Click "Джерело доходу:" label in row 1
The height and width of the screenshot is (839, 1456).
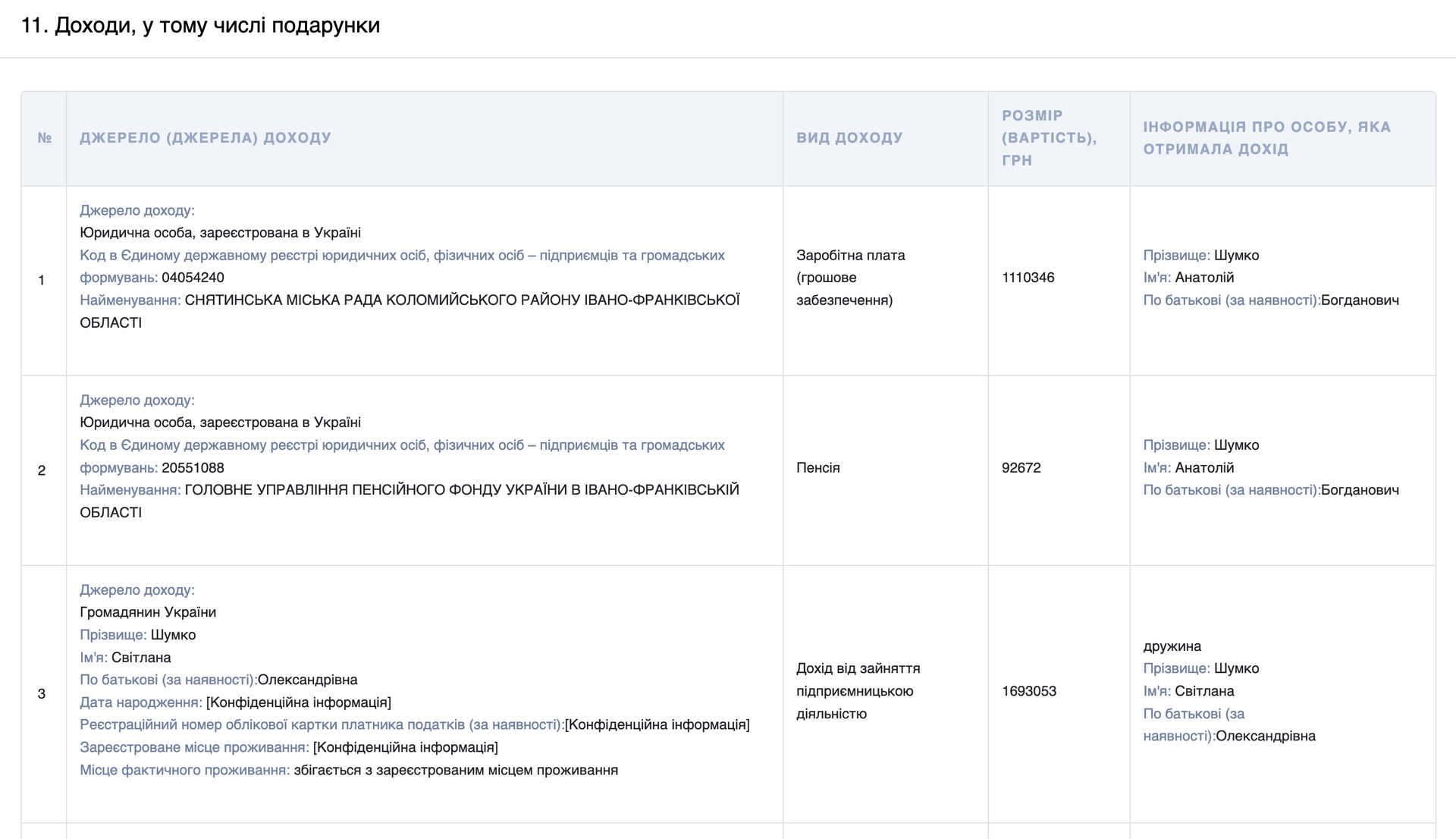137,211
